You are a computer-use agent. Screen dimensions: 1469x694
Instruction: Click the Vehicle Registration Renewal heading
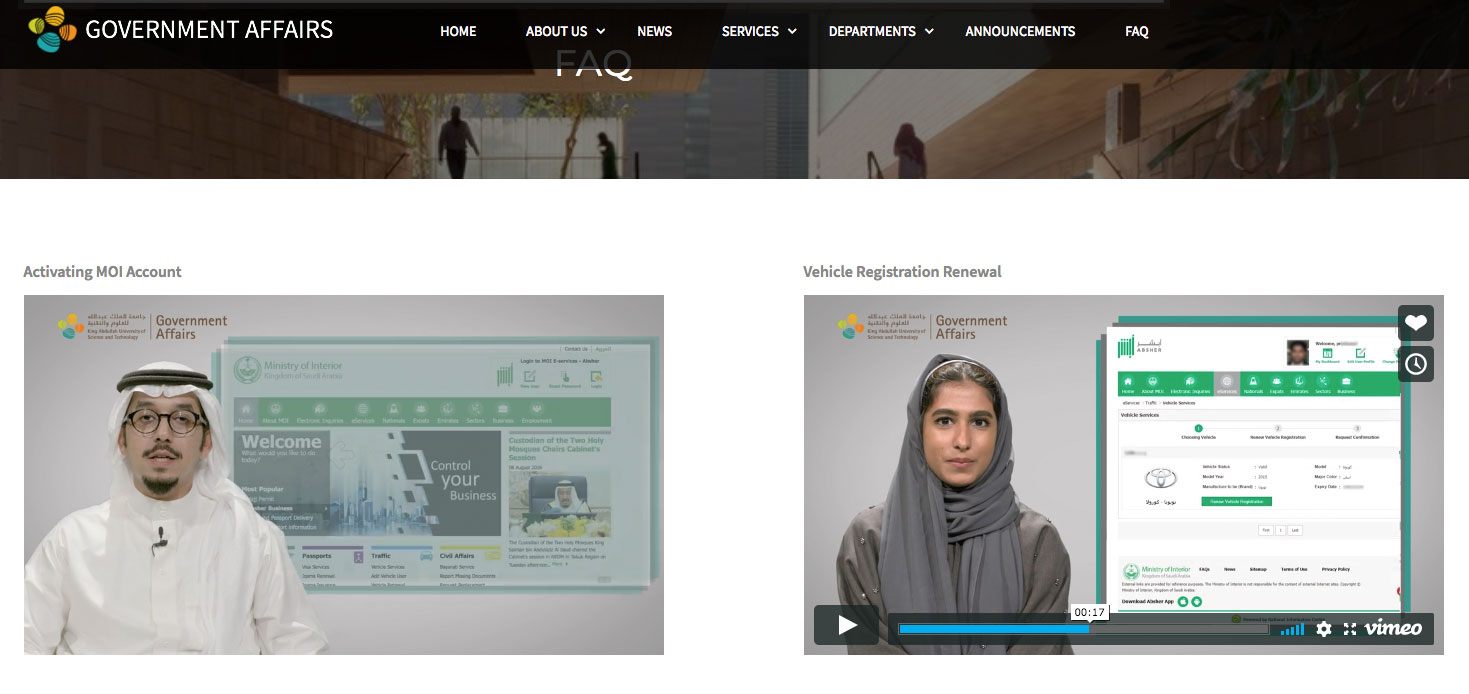pos(902,272)
